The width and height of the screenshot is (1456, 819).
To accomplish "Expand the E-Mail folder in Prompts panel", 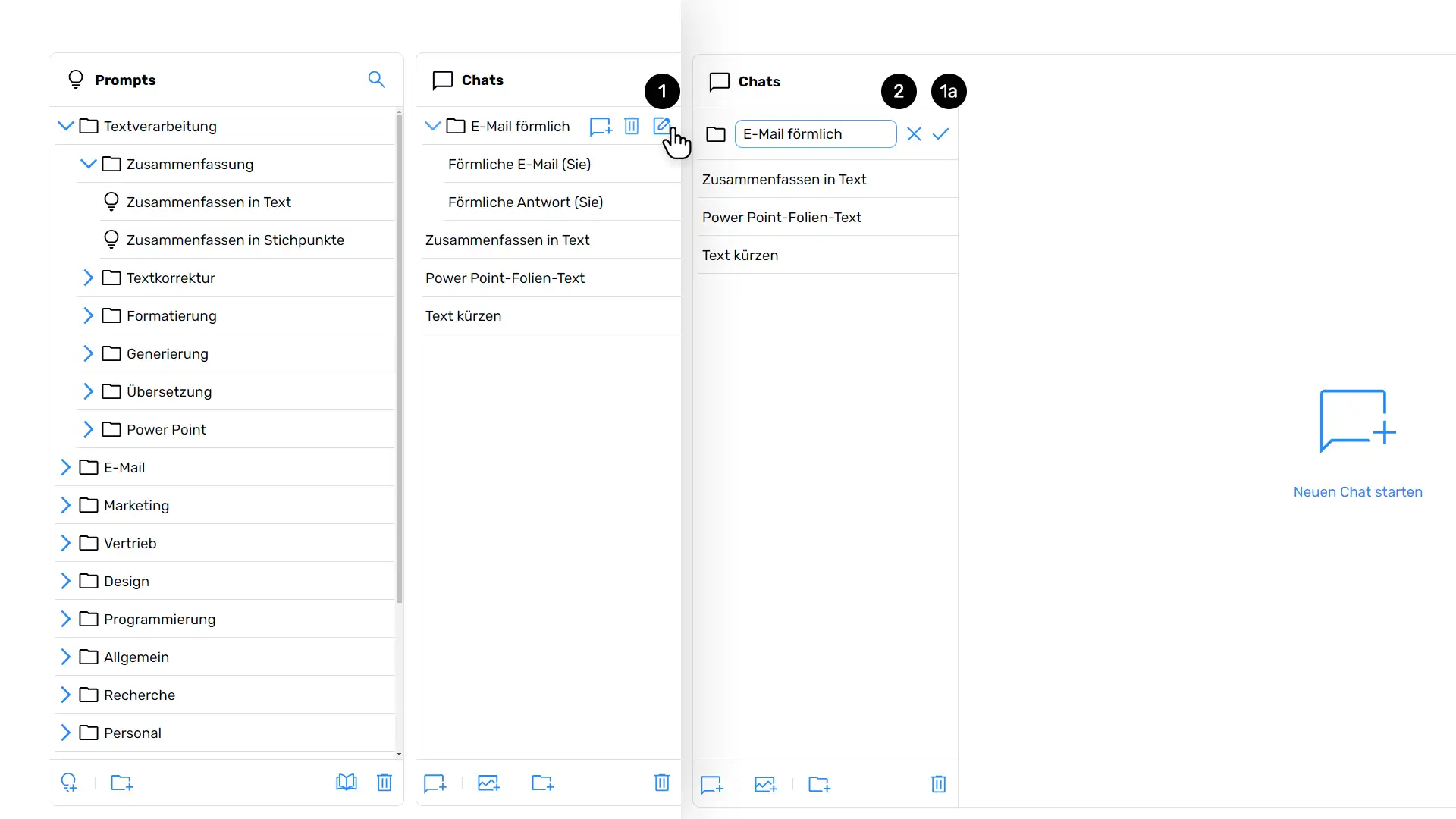I will [x=67, y=467].
